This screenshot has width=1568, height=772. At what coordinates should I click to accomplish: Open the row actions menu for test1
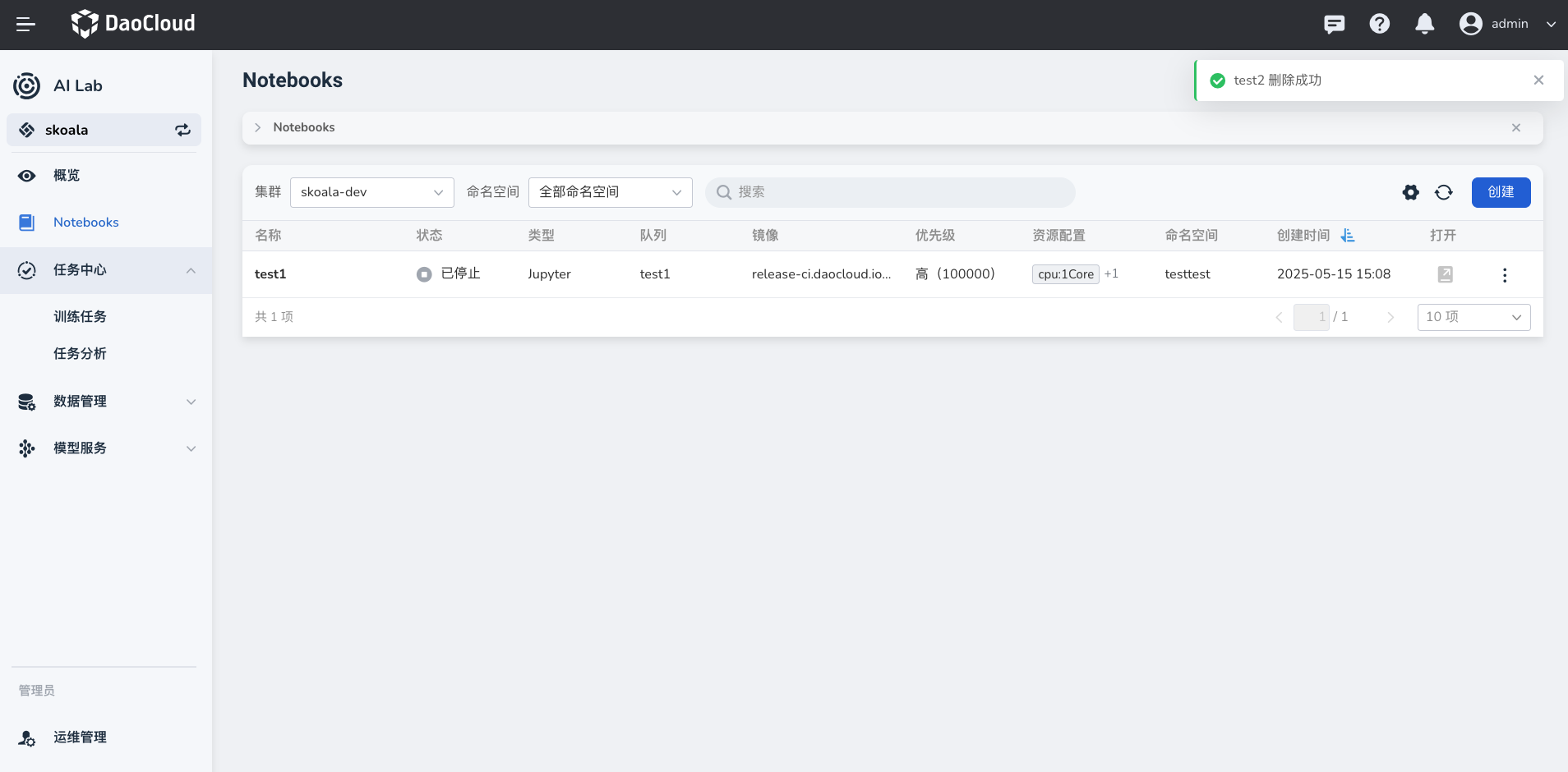(x=1504, y=275)
